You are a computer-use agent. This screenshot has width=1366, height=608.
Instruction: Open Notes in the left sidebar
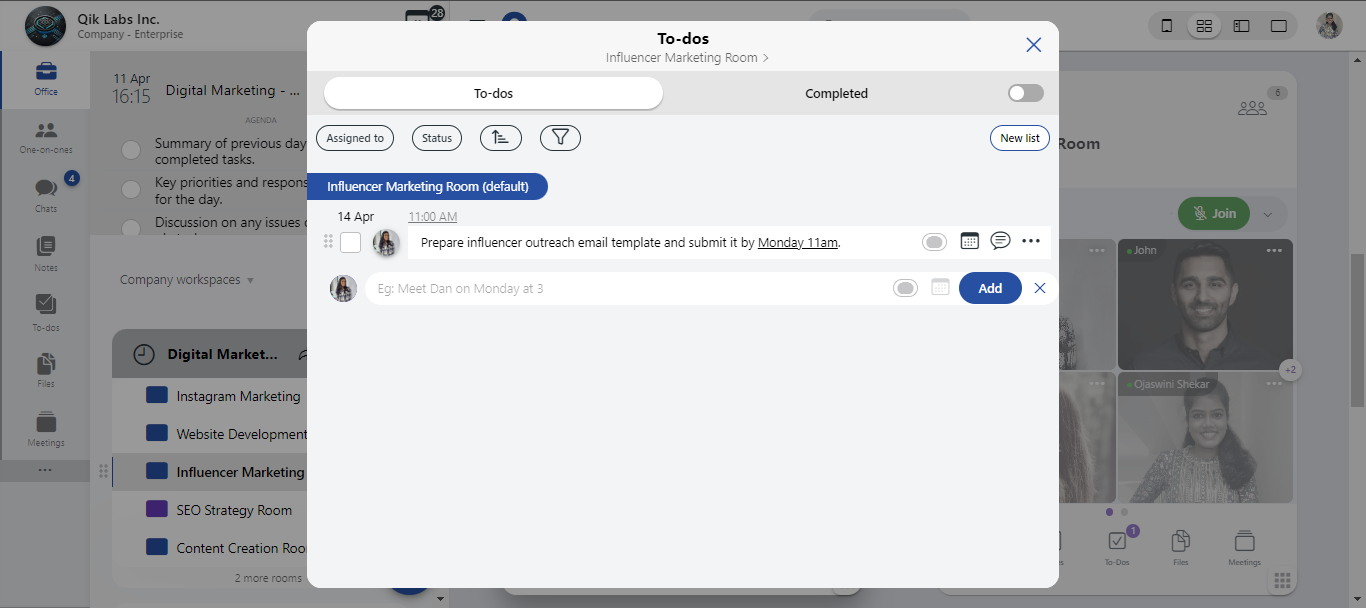pyautogui.click(x=46, y=253)
